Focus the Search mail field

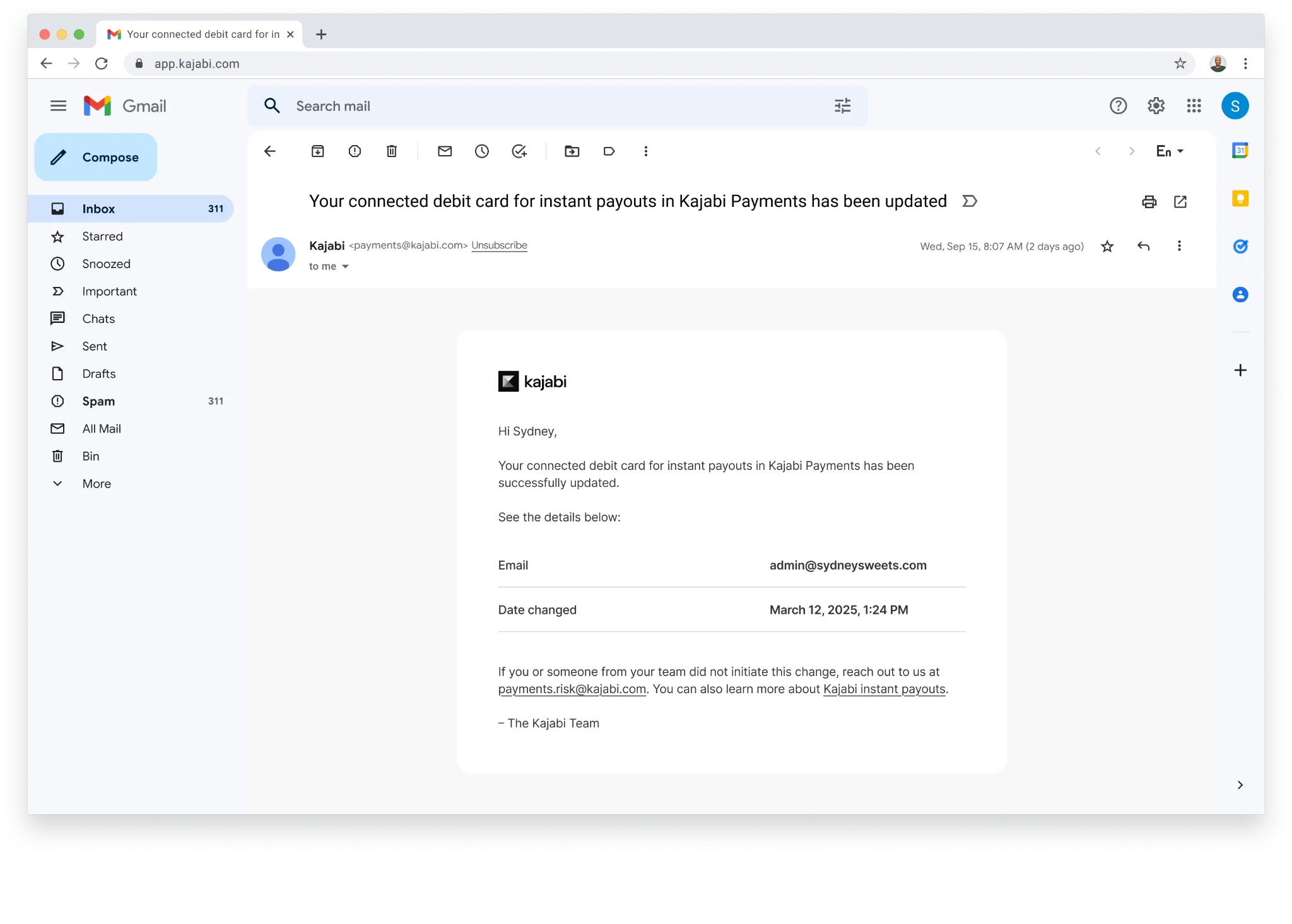558,106
